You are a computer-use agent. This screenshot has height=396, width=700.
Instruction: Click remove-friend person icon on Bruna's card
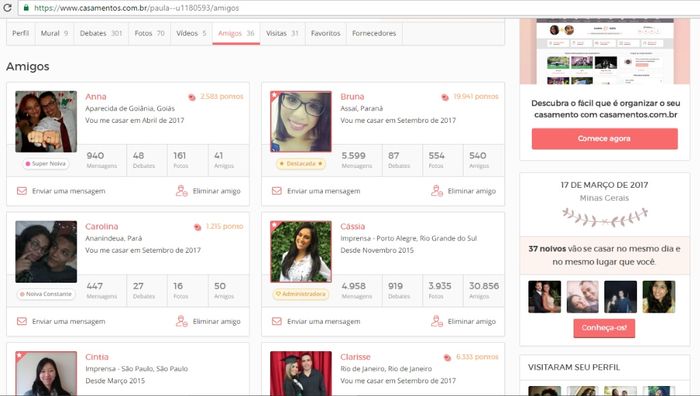[437, 191]
